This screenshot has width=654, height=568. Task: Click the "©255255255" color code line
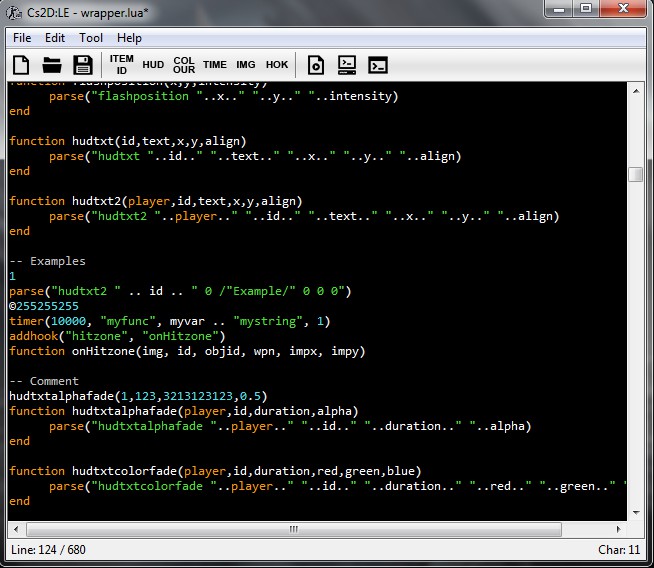44,306
